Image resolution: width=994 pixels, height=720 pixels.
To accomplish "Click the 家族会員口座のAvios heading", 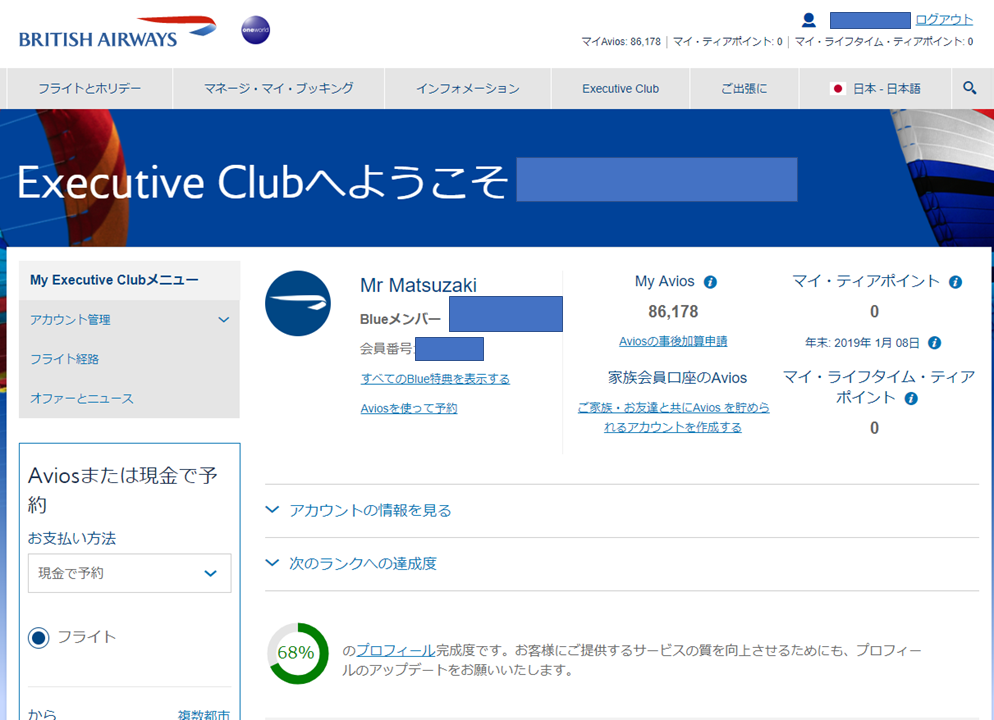I will click(x=678, y=378).
